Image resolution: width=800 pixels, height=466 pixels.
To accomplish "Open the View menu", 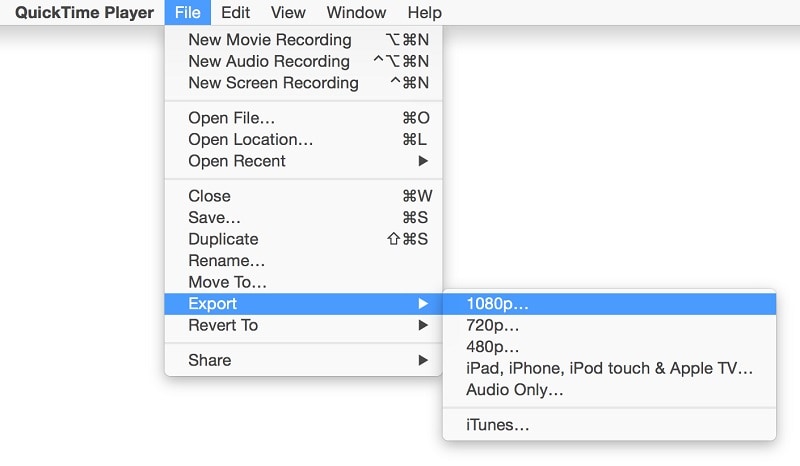I will [288, 13].
